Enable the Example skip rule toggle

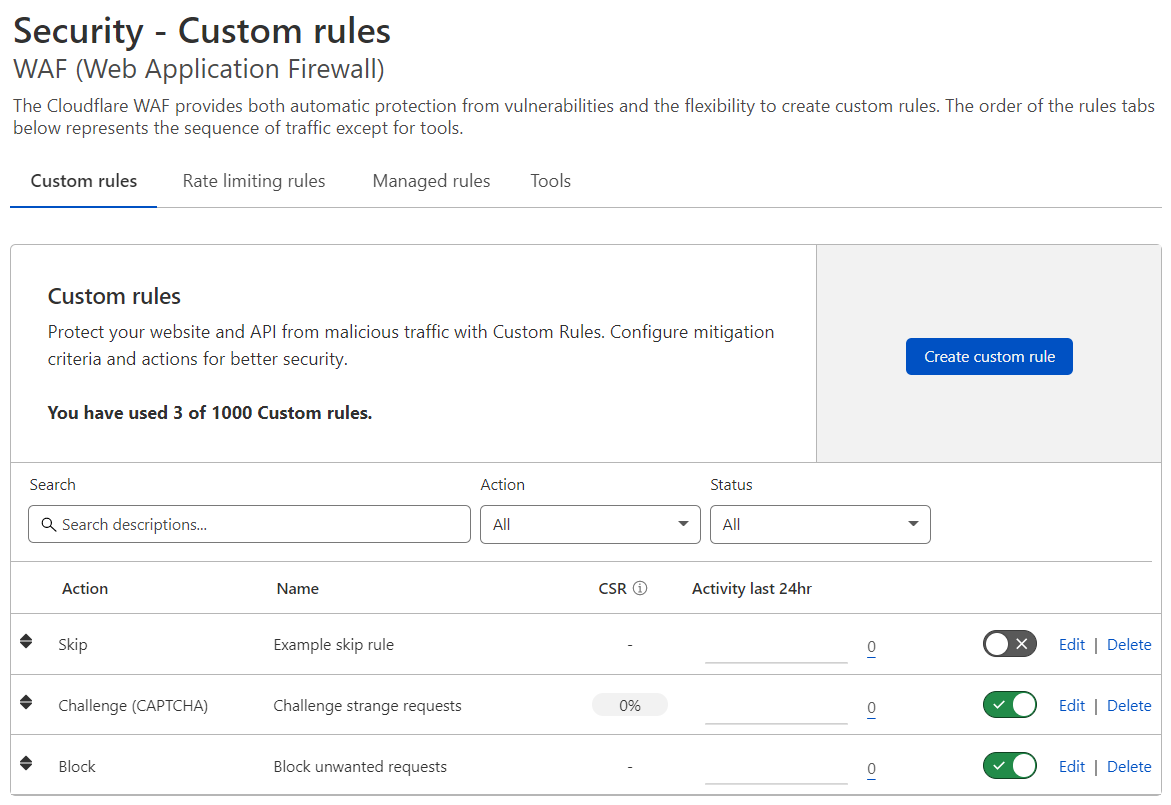1009,644
